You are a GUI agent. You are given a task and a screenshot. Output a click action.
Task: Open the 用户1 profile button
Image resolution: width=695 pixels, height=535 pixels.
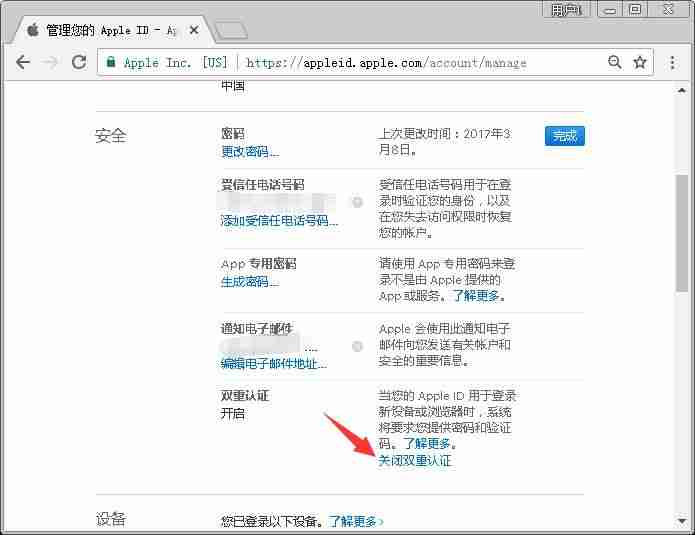coord(566,9)
